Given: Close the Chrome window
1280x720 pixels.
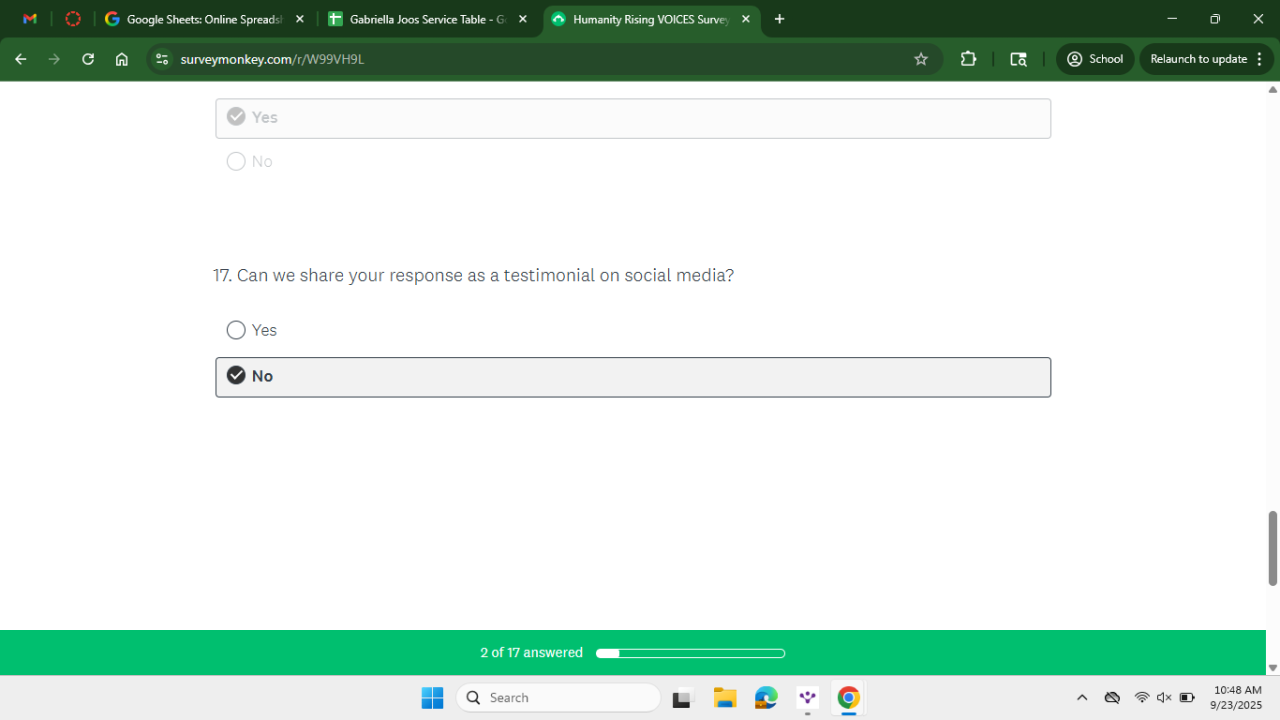Looking at the screenshot, I should click(x=1258, y=19).
